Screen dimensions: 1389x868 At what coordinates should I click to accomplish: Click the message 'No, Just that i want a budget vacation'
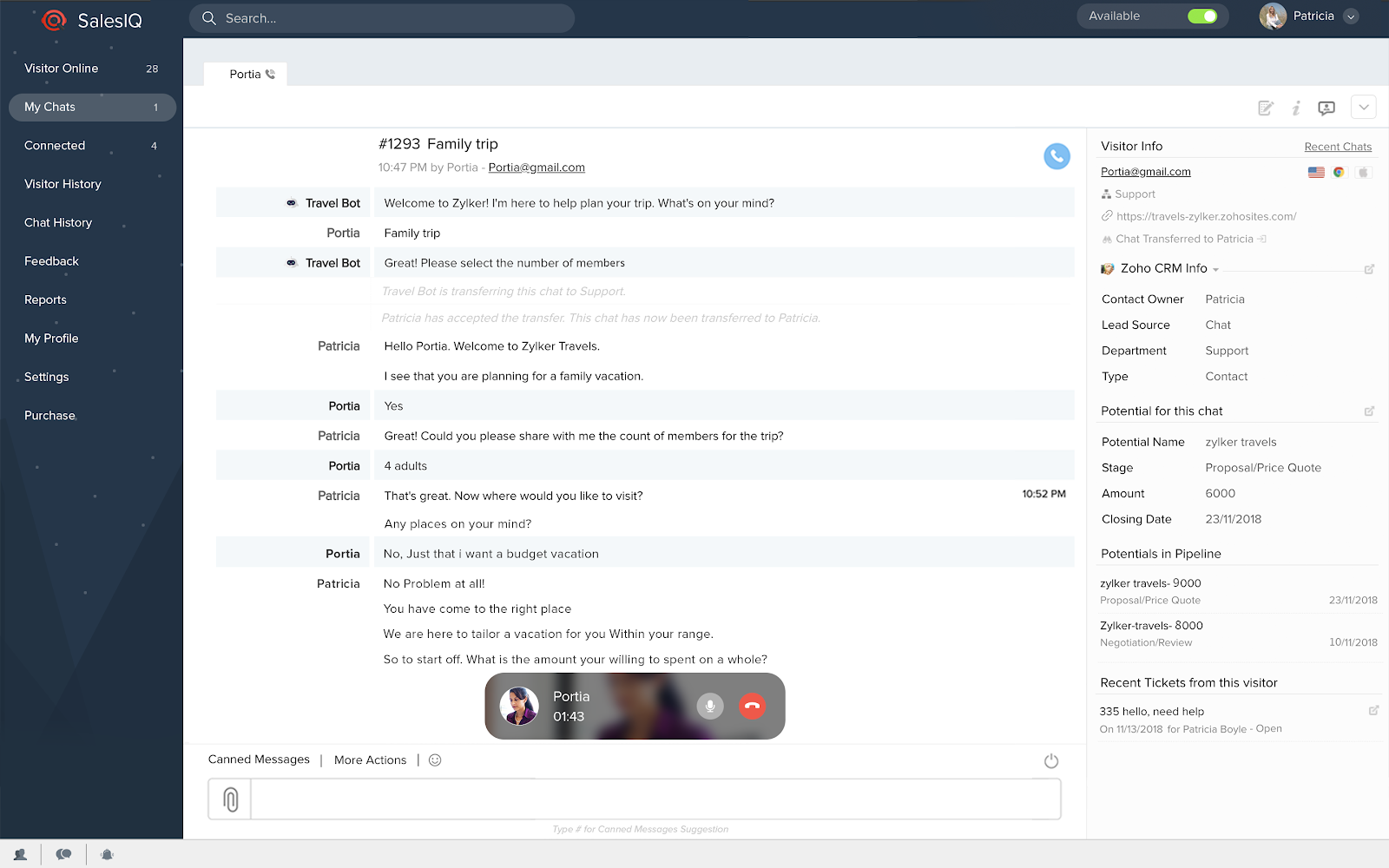click(x=491, y=554)
